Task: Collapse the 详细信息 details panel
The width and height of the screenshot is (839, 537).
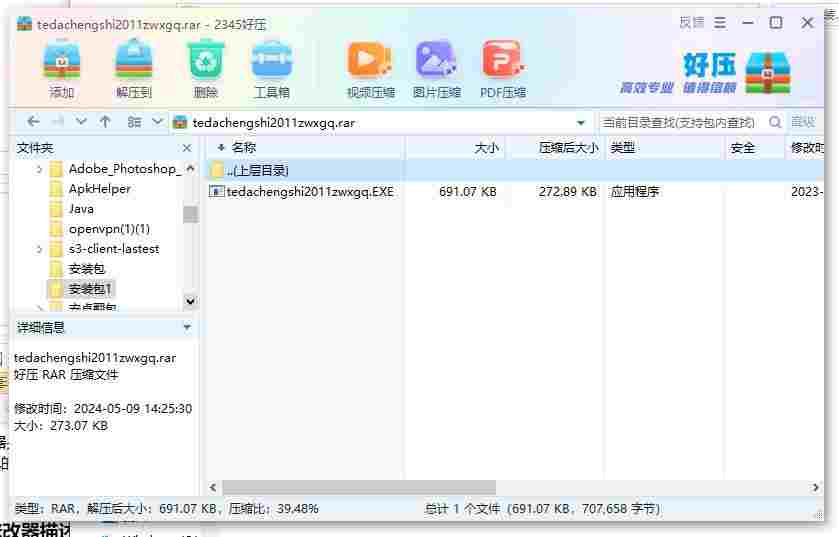Action: (x=187, y=327)
